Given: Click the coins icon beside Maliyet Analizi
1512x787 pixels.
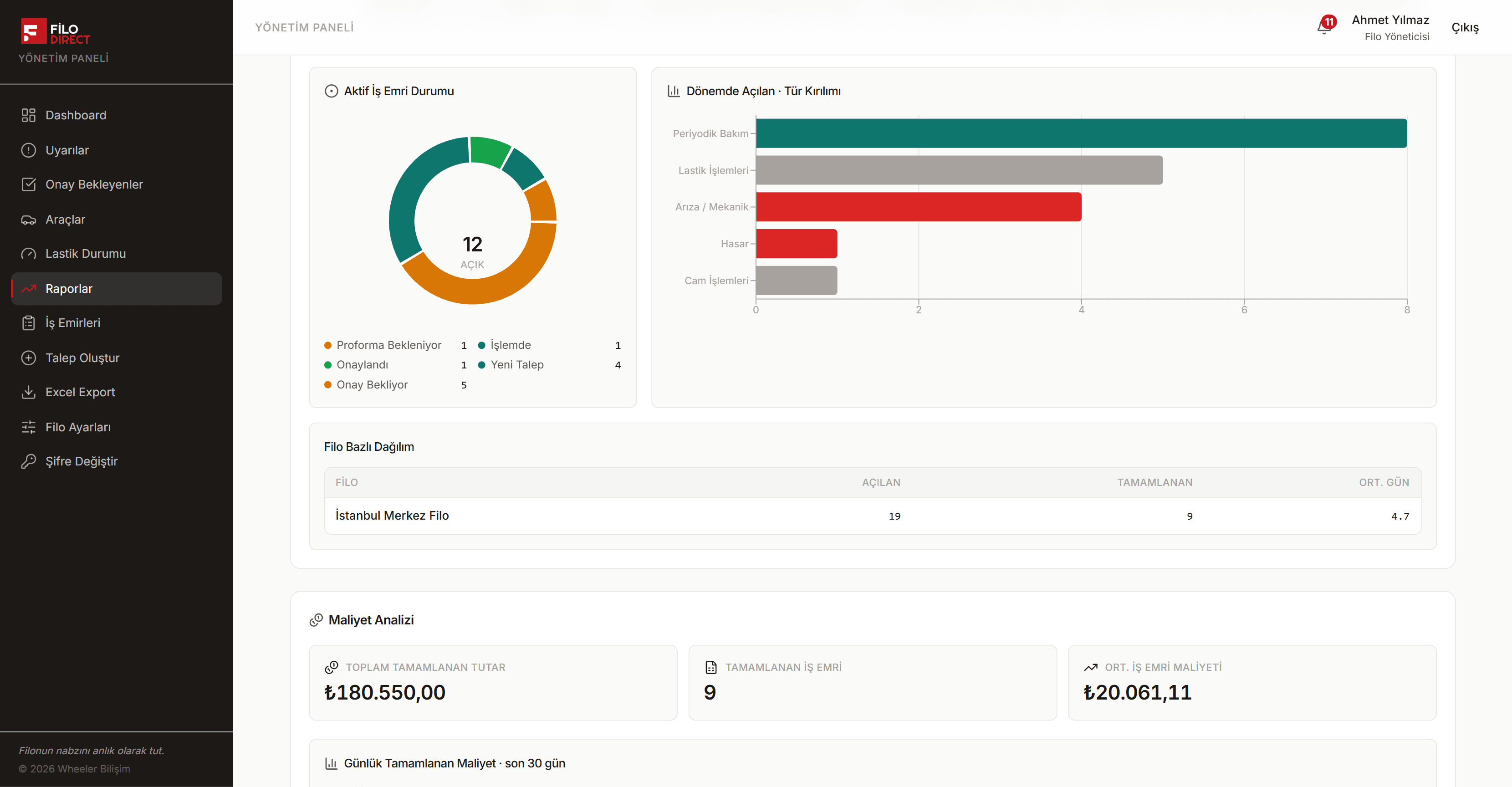Looking at the screenshot, I should tap(317, 620).
